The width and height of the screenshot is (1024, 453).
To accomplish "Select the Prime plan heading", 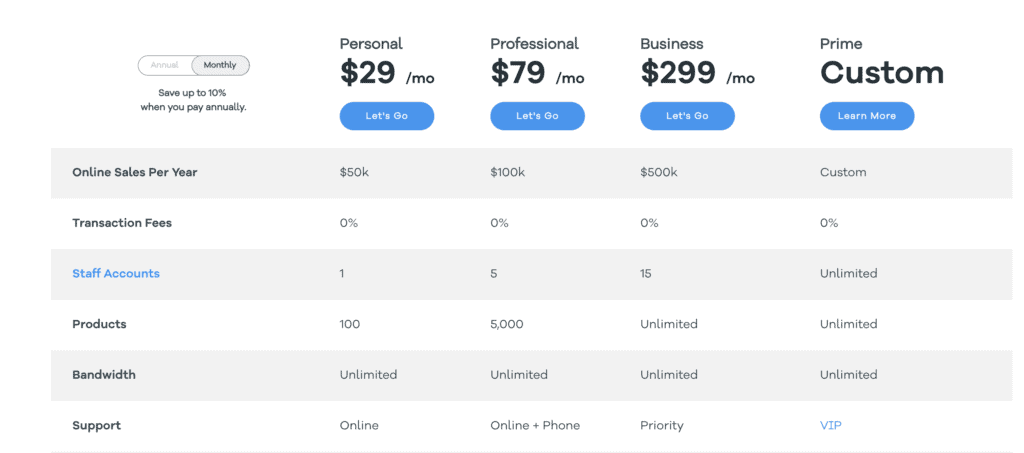I will [x=841, y=44].
